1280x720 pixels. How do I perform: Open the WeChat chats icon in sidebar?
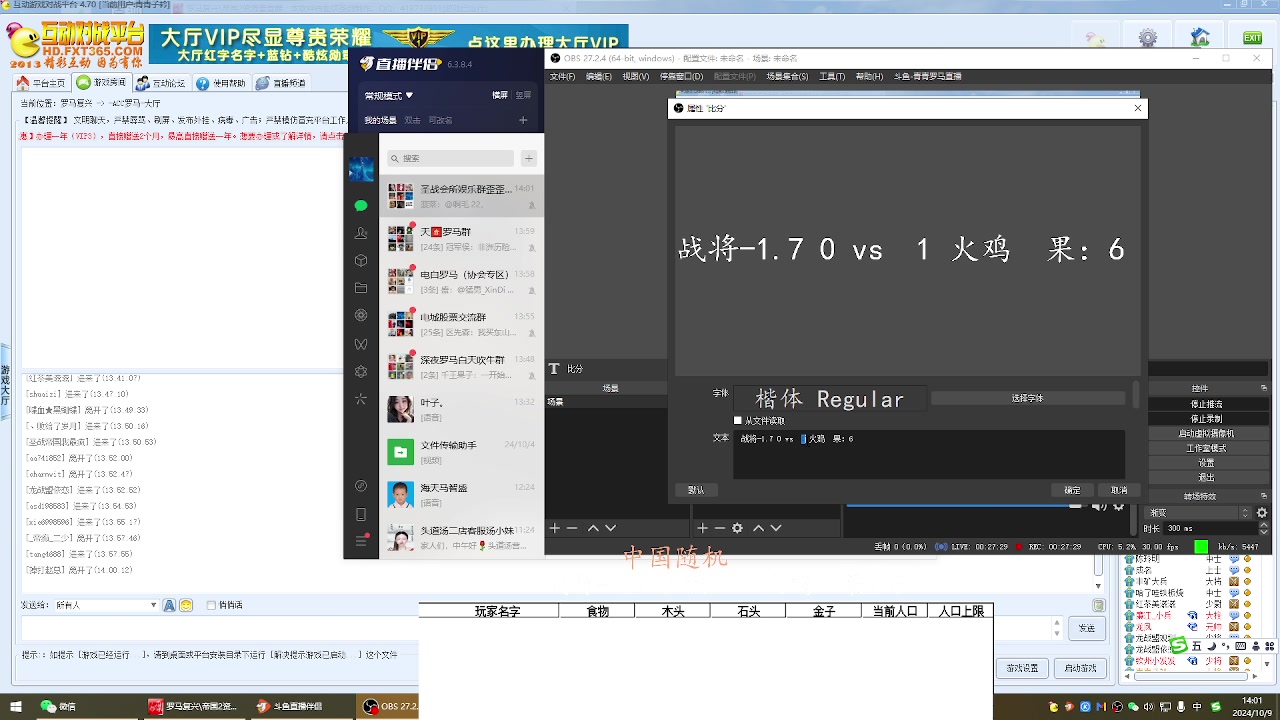361,205
